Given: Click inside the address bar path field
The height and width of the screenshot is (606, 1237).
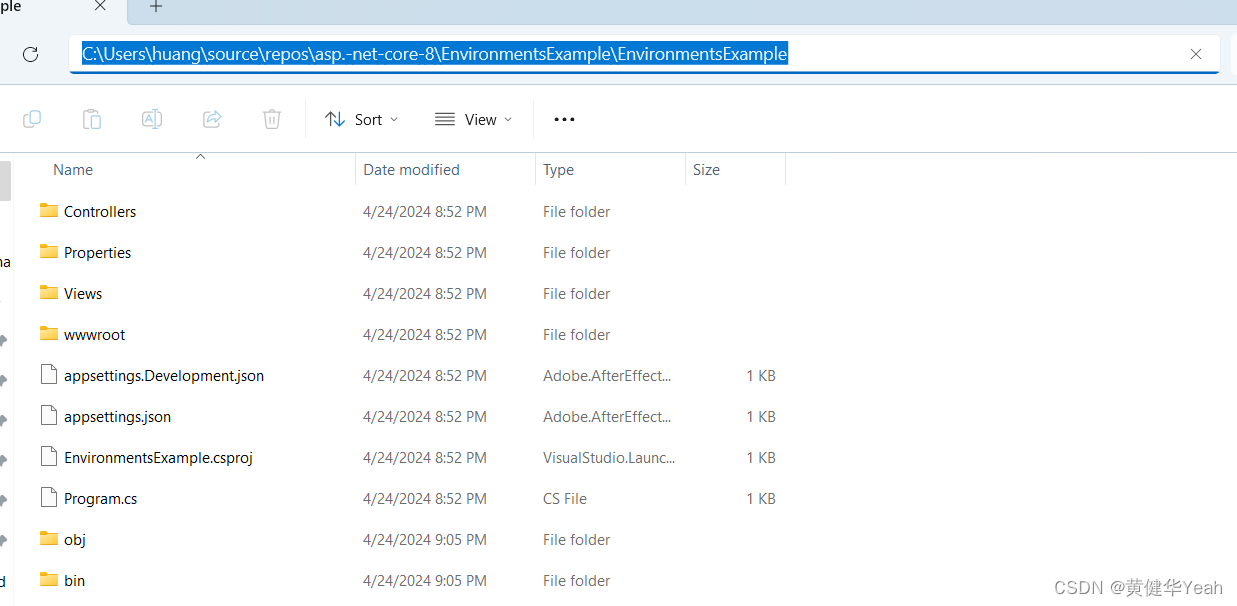Looking at the screenshot, I should point(600,54).
